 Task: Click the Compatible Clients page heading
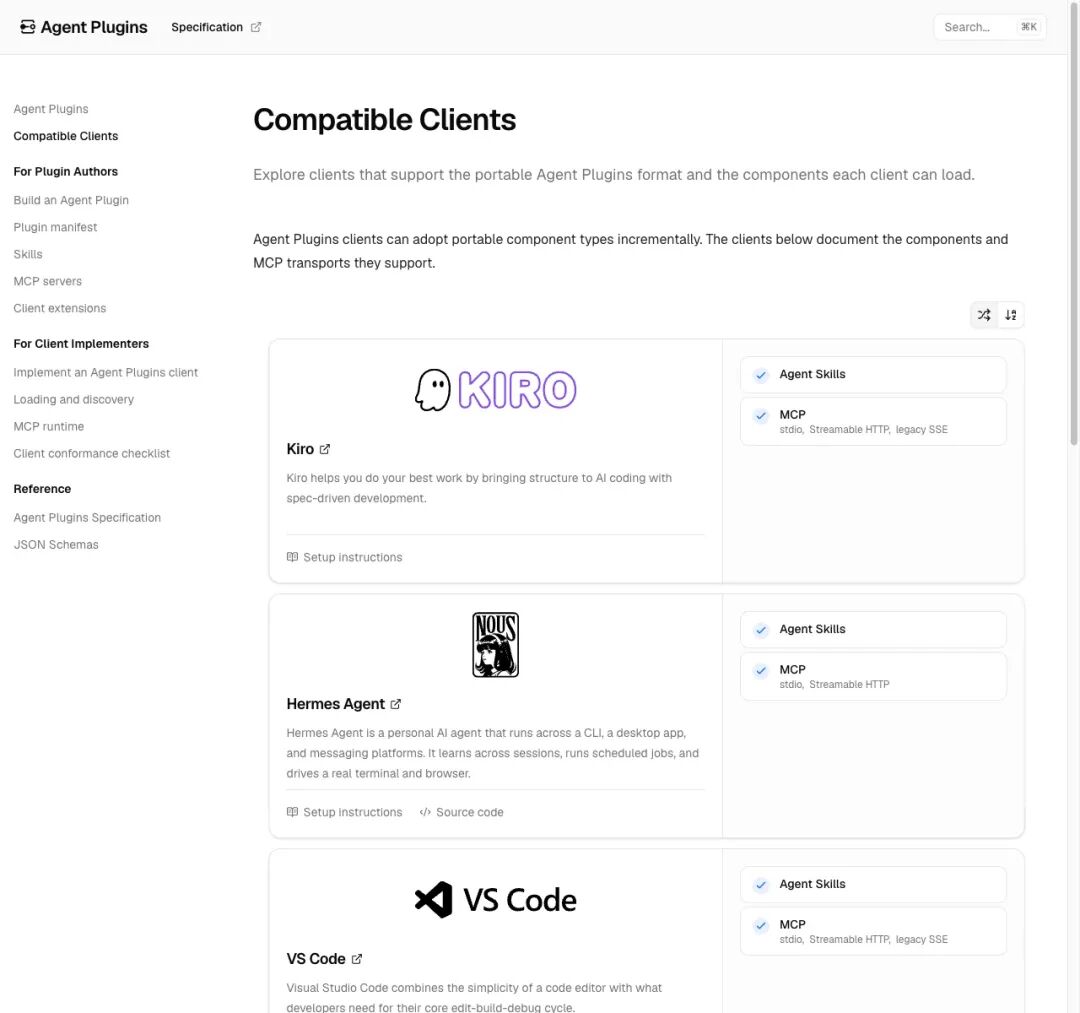(384, 120)
